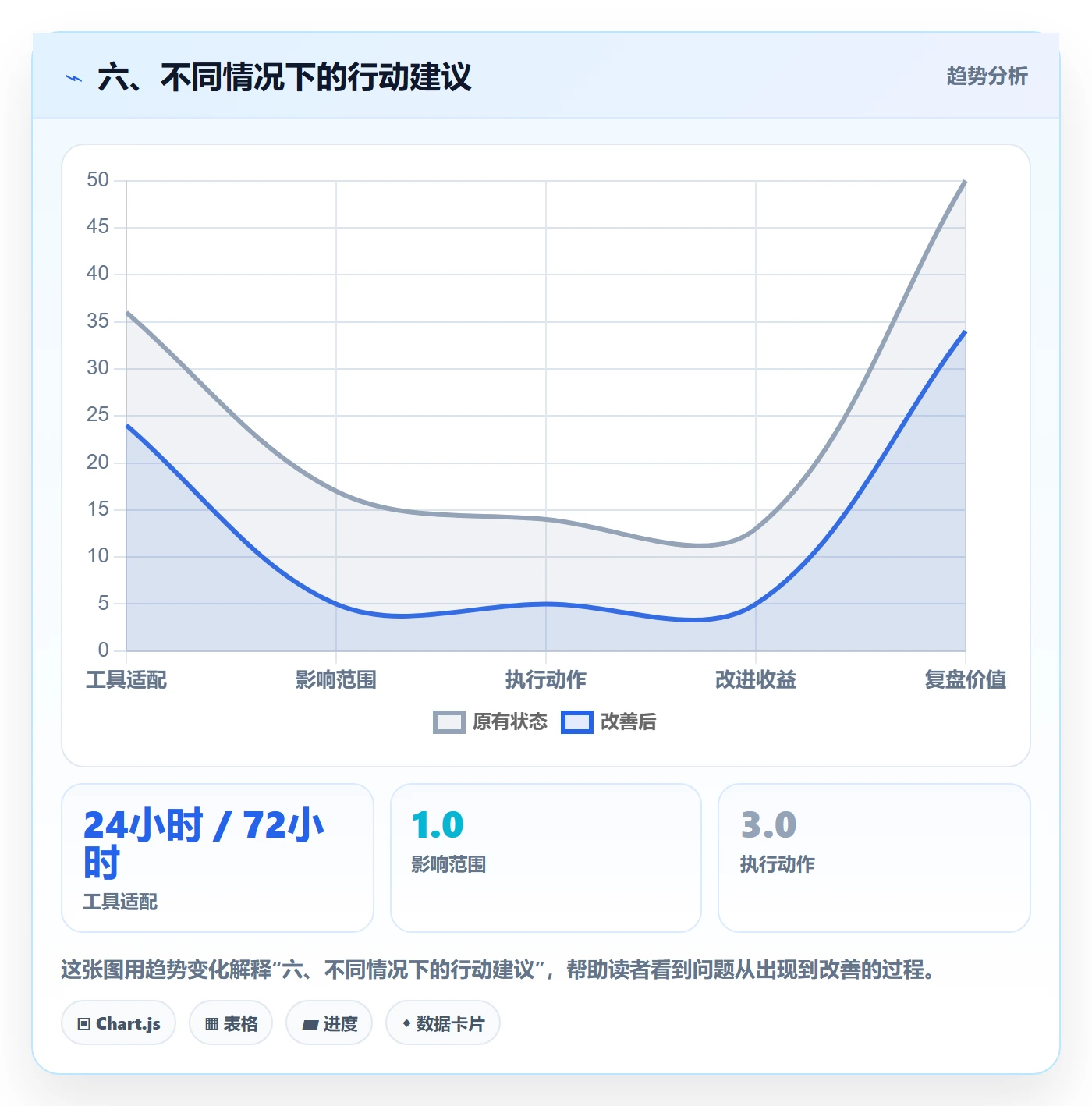Screen dimensions: 1092x1106
Task: Toggle the 原有状态 legend item
Action: click(491, 722)
